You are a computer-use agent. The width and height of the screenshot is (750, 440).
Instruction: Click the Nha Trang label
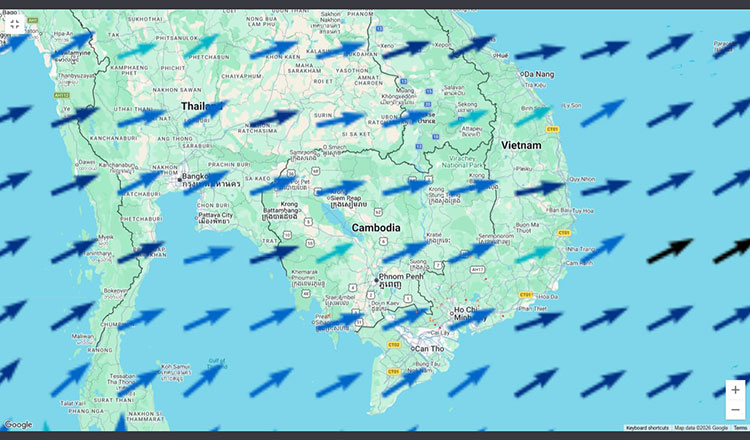point(579,249)
